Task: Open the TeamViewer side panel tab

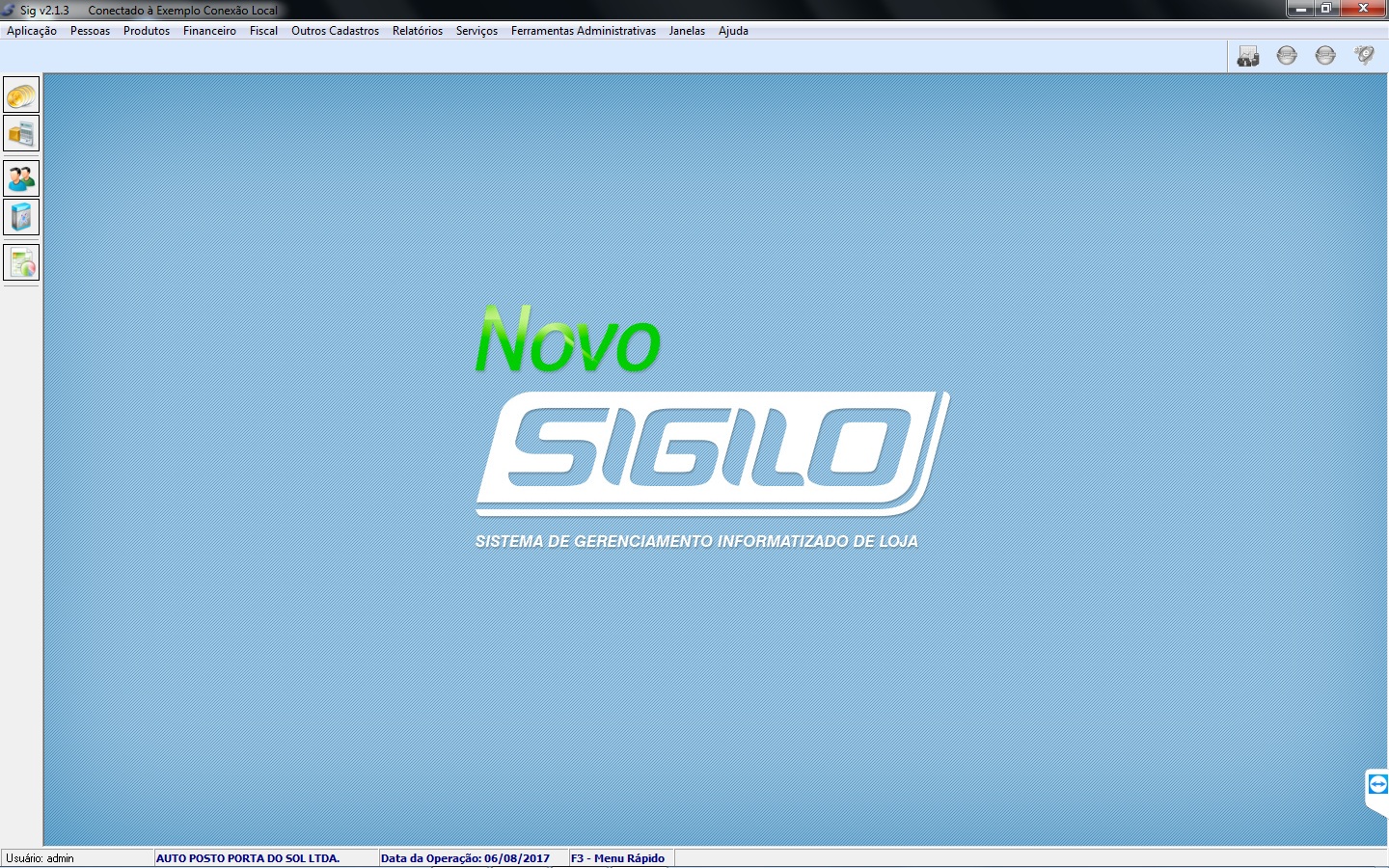Action: [x=1377, y=791]
